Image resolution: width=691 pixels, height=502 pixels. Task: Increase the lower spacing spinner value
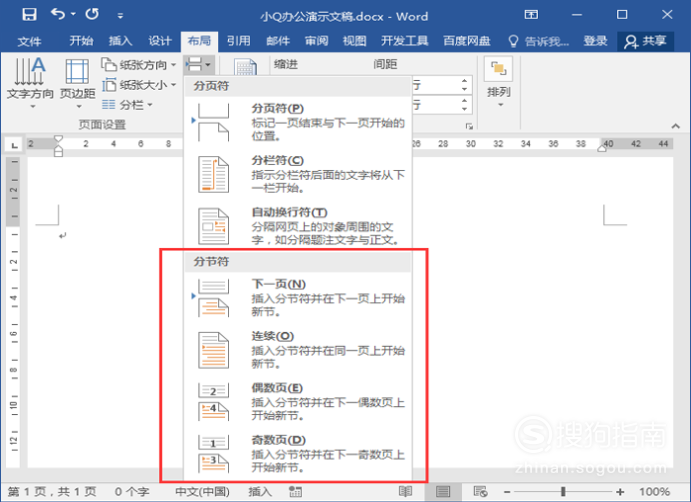(464, 101)
